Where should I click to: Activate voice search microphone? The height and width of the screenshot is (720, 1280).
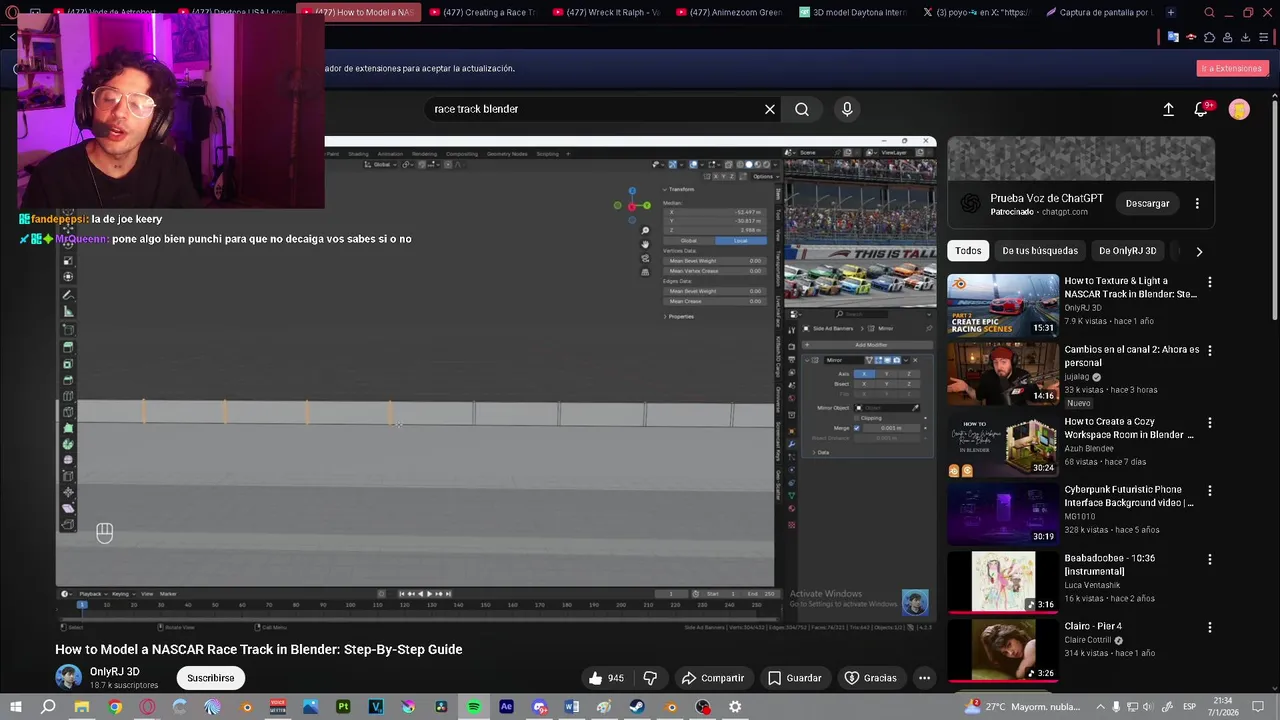[847, 109]
